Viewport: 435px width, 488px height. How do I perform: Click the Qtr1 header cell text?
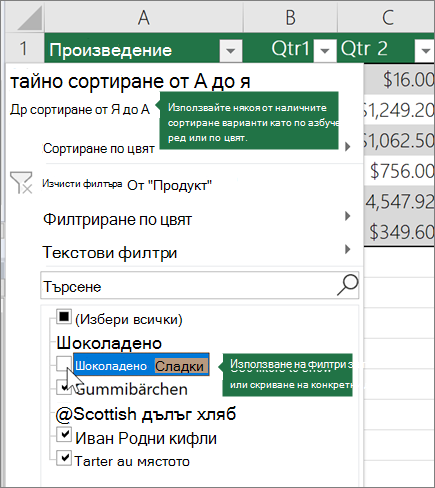(290, 49)
